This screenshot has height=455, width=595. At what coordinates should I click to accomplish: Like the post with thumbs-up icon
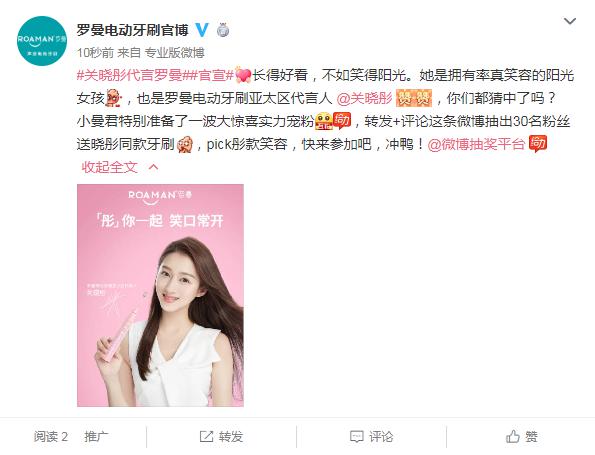click(512, 436)
